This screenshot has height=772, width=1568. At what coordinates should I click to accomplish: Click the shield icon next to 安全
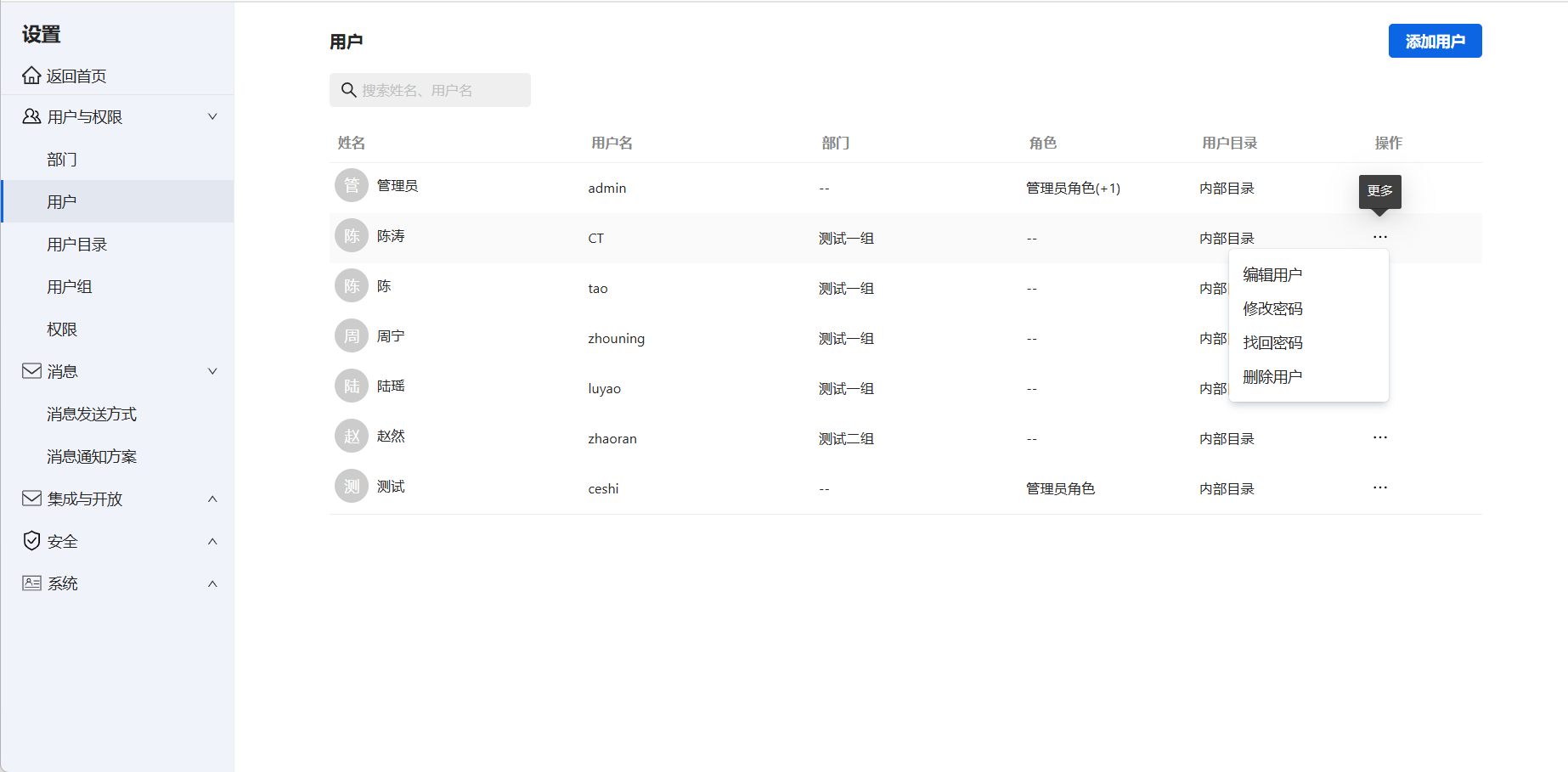tap(31, 541)
